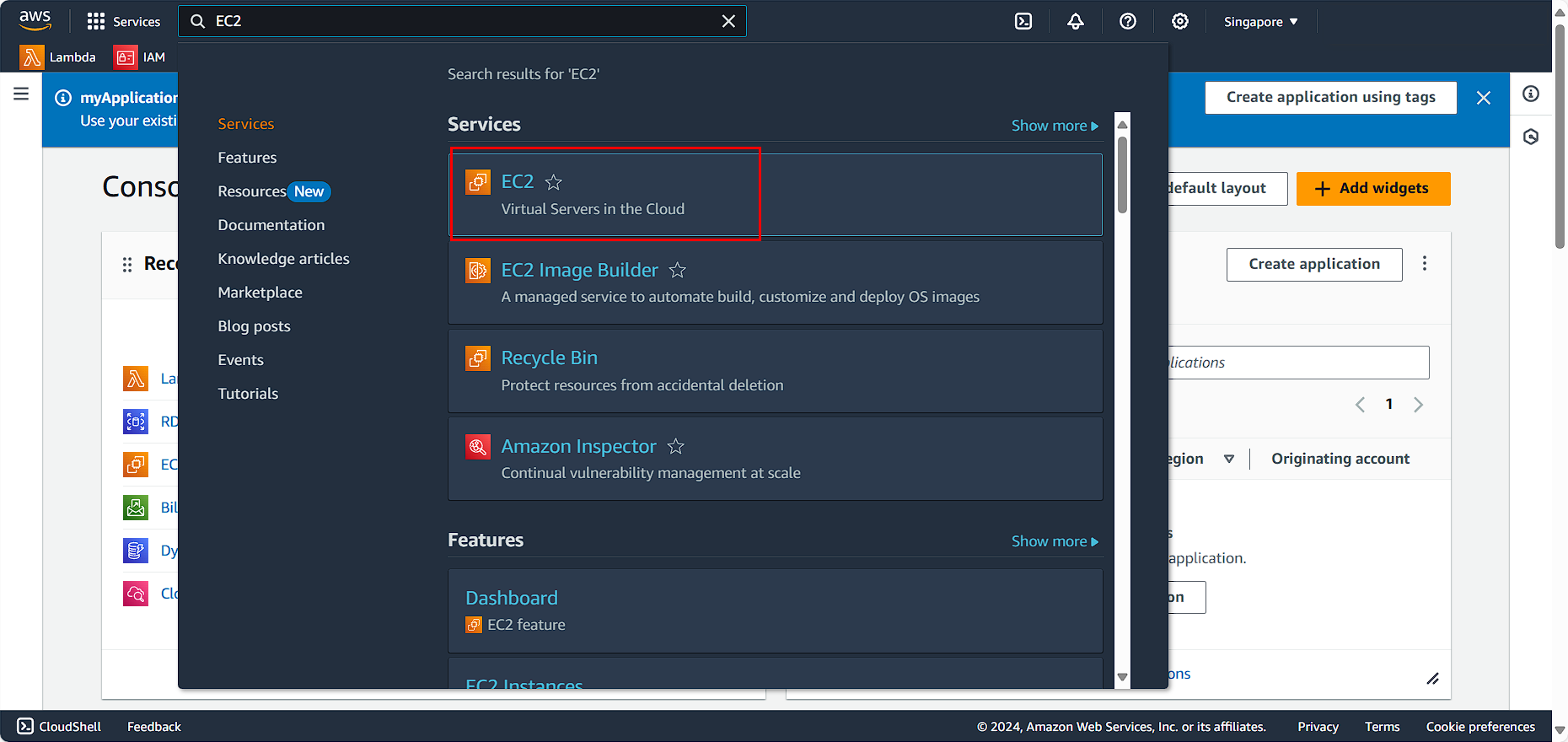This screenshot has width=1568, height=742.
Task: Open the Recycle Bin service result
Action: point(549,358)
